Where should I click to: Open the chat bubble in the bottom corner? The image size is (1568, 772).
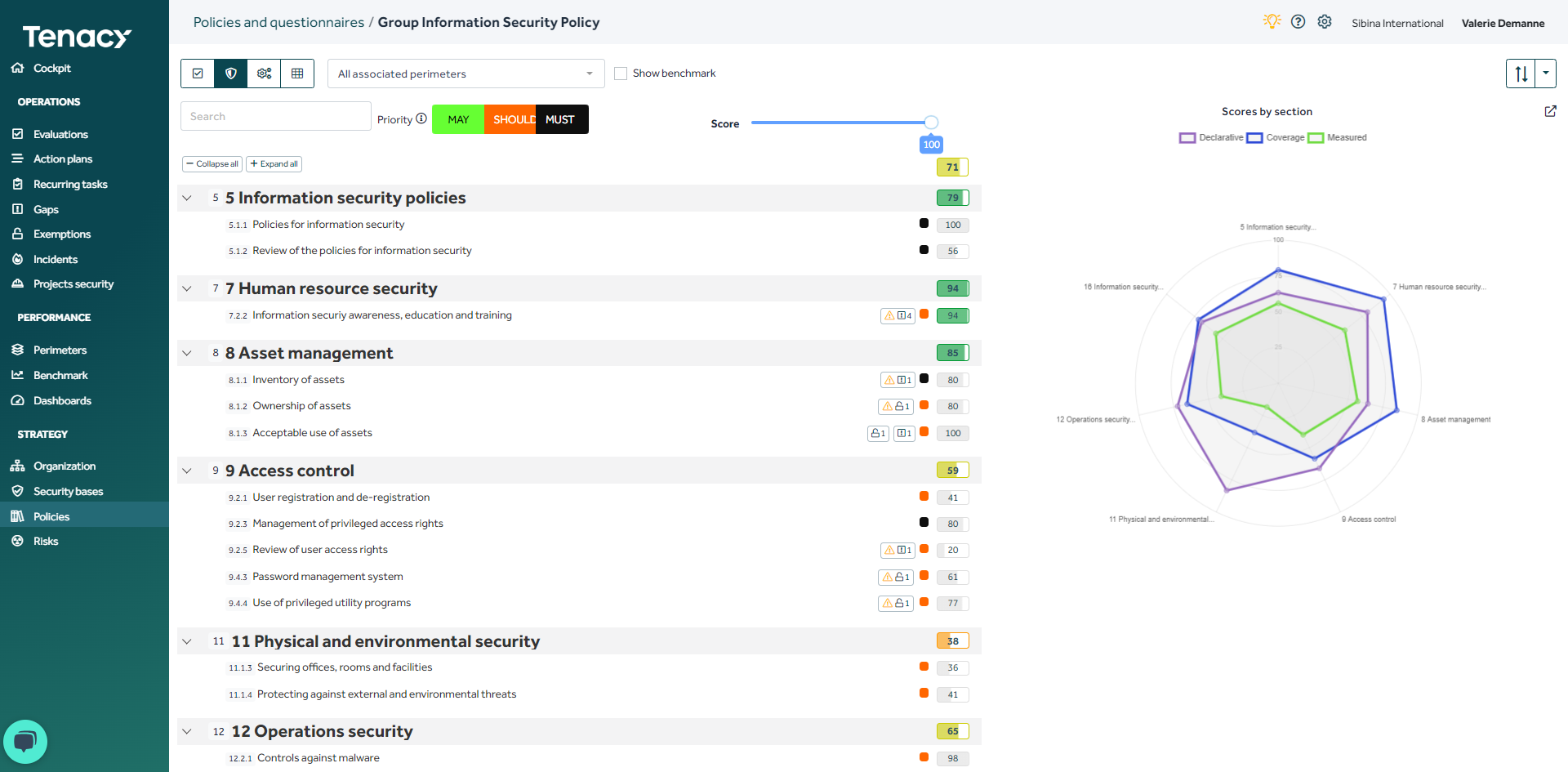click(25, 741)
